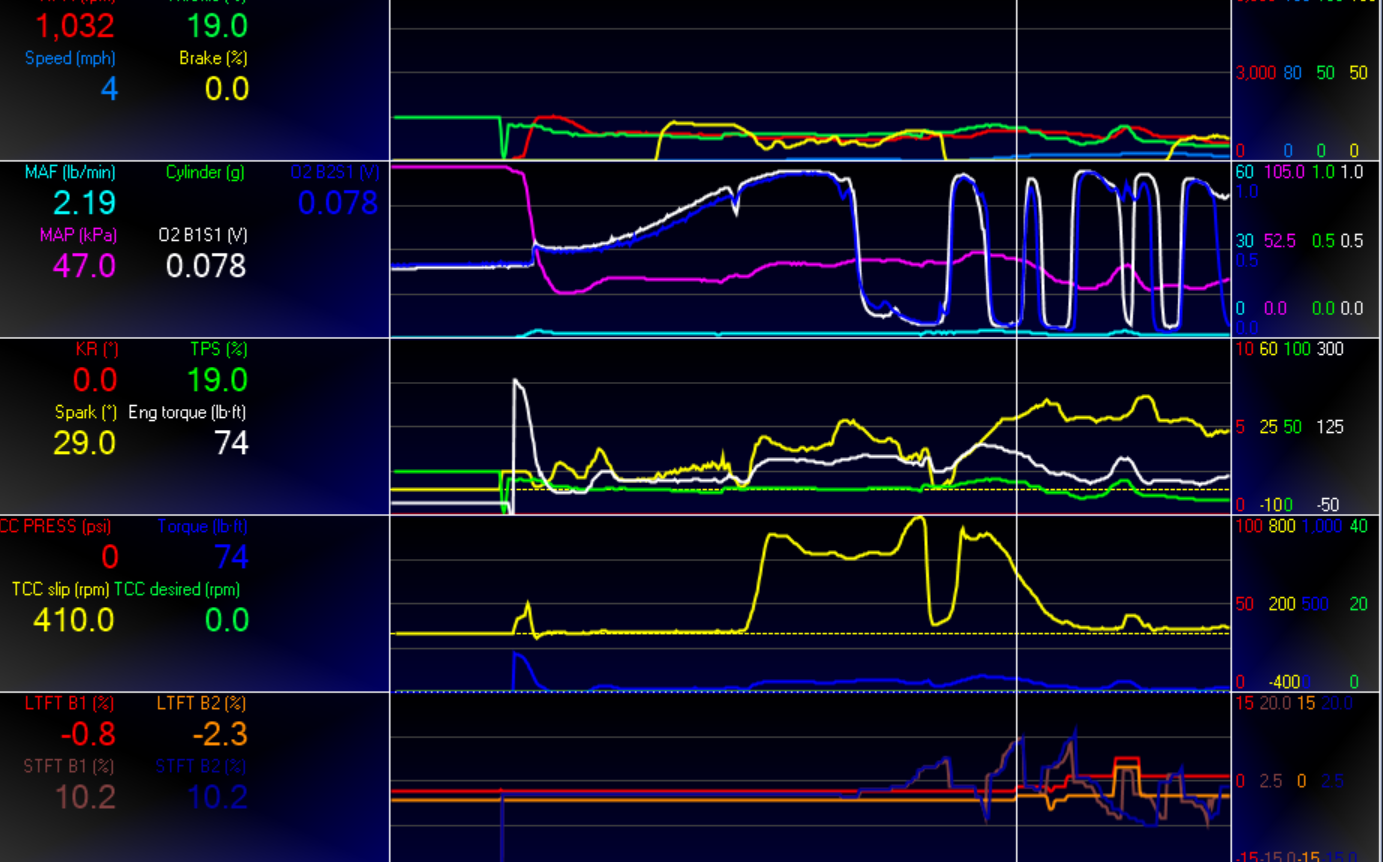1383x862 pixels.
Task: Click the STFT B2 (%) label
Action: [201, 766]
